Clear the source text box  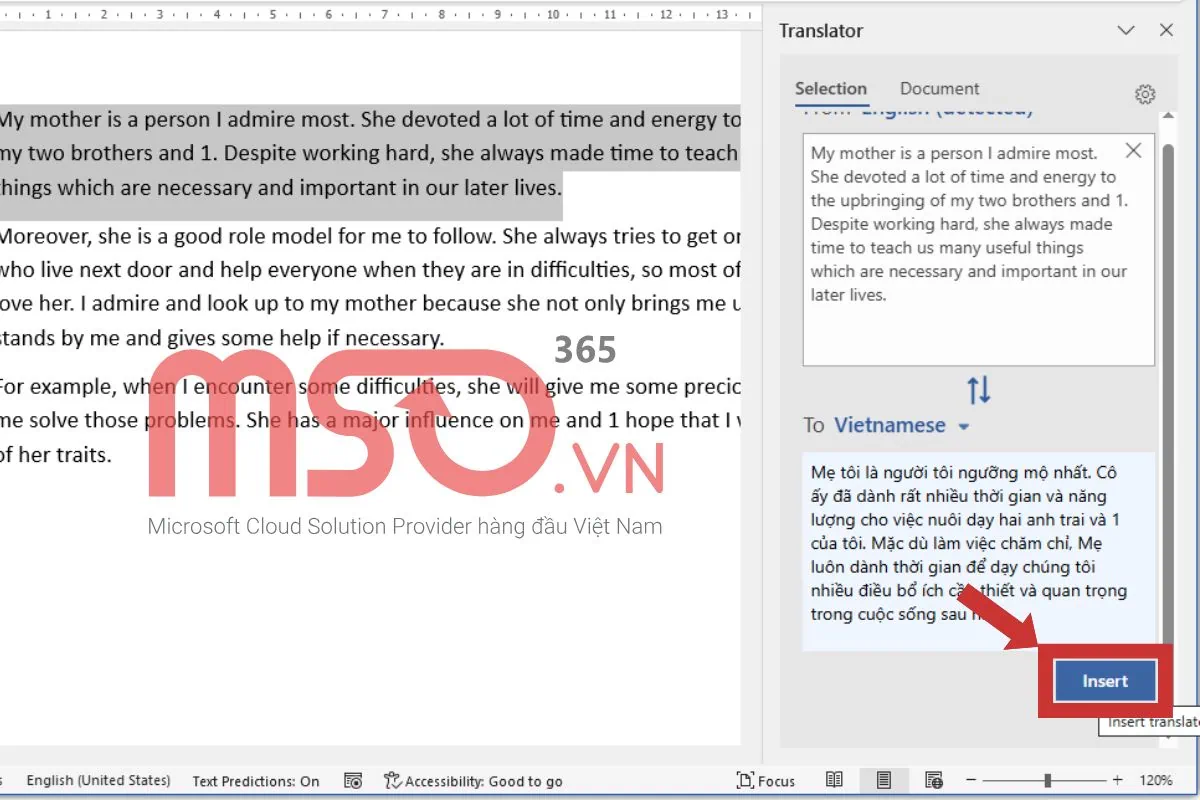point(1133,151)
